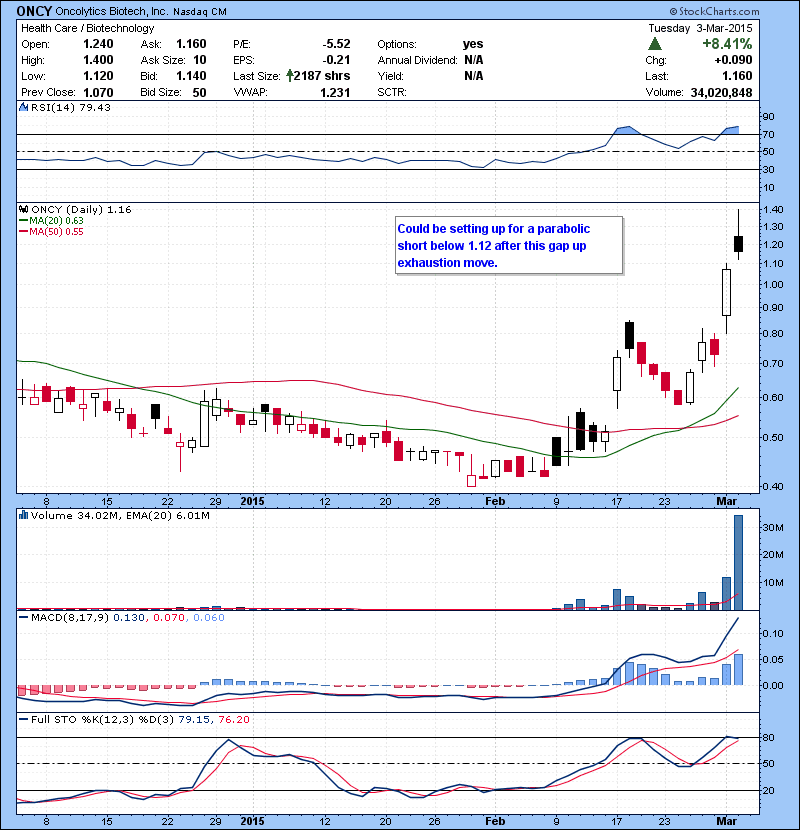This screenshot has height=830, width=800.
Task: Click the Annual Dividend value N/A
Action: [474, 60]
